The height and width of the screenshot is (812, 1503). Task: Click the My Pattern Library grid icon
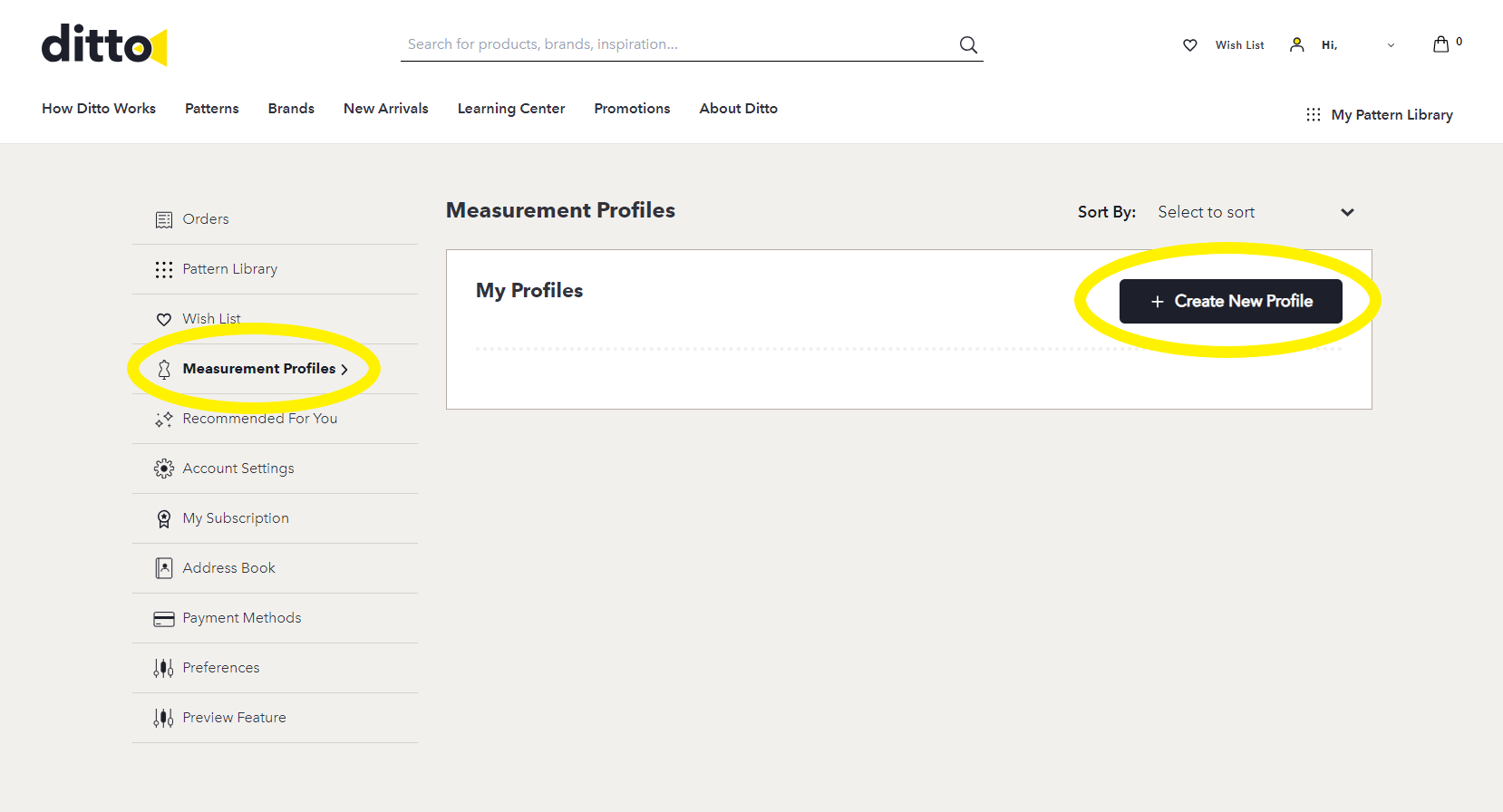(x=1313, y=114)
